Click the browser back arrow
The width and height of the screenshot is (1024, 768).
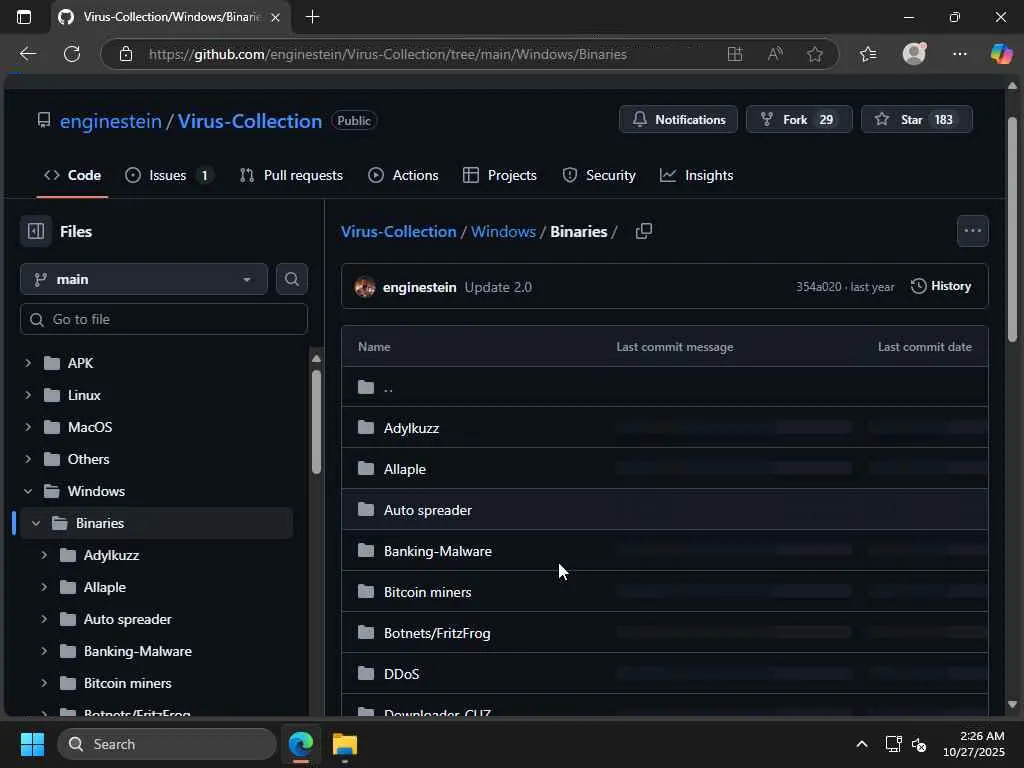[27, 54]
